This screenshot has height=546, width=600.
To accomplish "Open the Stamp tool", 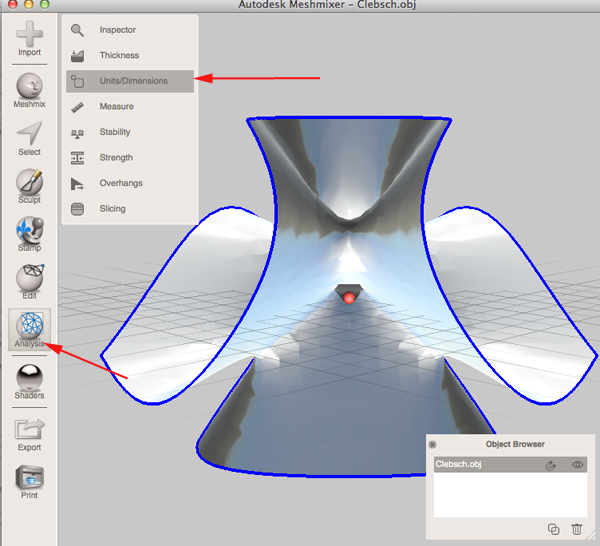I will coord(29,234).
